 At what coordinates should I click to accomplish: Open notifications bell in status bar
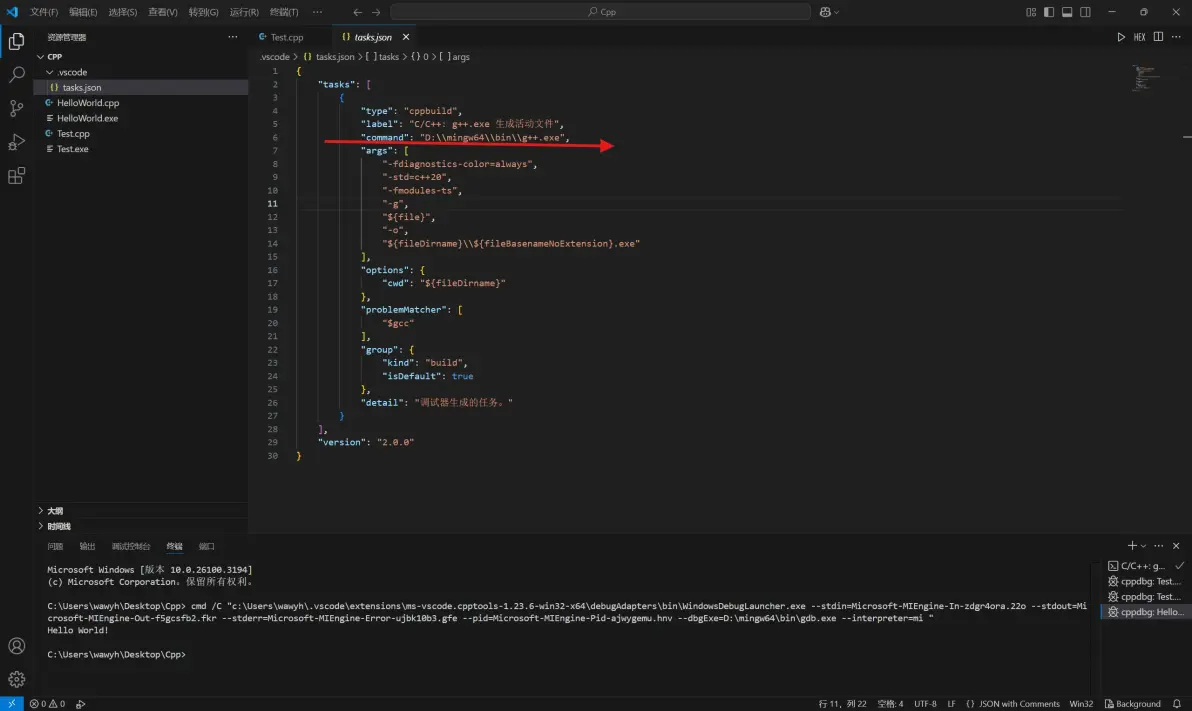[x=1177, y=703]
